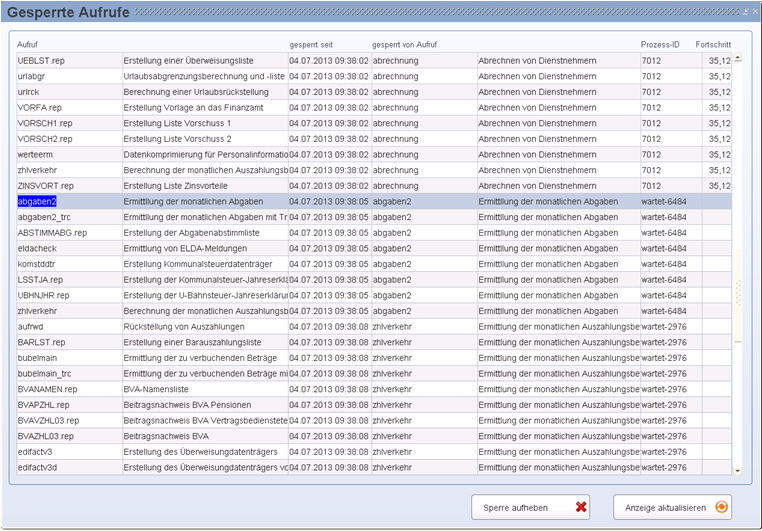Screen dimensions: 762x531
Task: Select the aufrwd row
Action: pos(374,326)
